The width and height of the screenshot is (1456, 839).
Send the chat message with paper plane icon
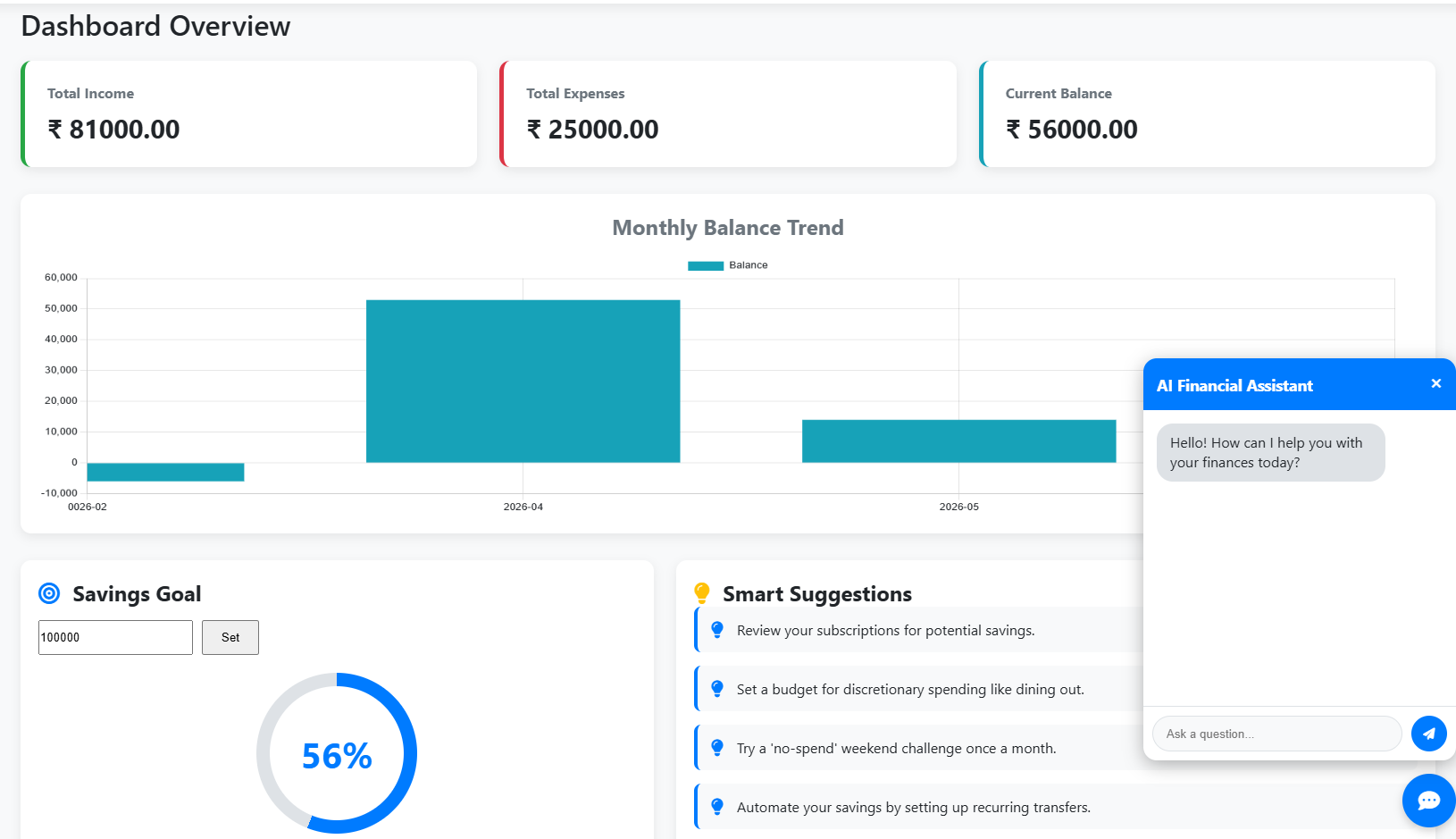[x=1429, y=734]
